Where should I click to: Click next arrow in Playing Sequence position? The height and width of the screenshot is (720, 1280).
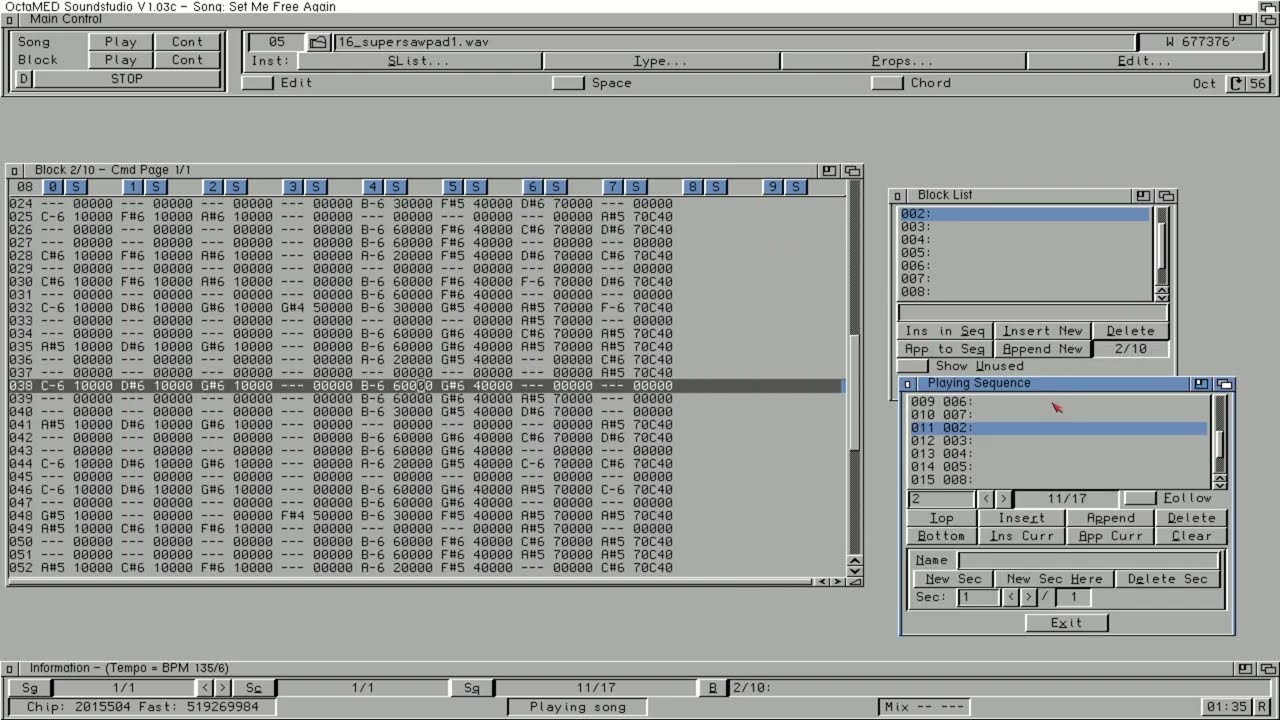click(1003, 498)
